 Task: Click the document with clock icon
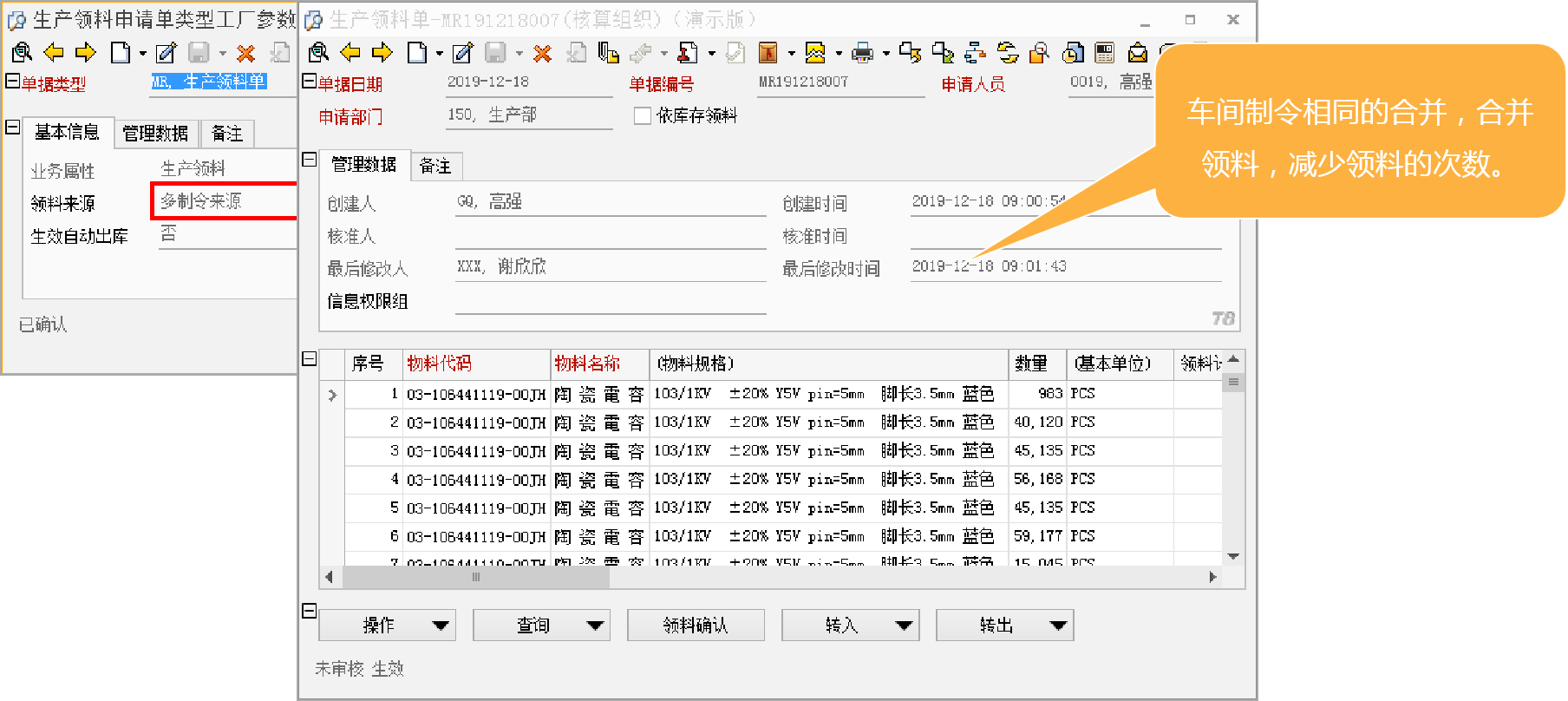pyautogui.click(x=1073, y=53)
